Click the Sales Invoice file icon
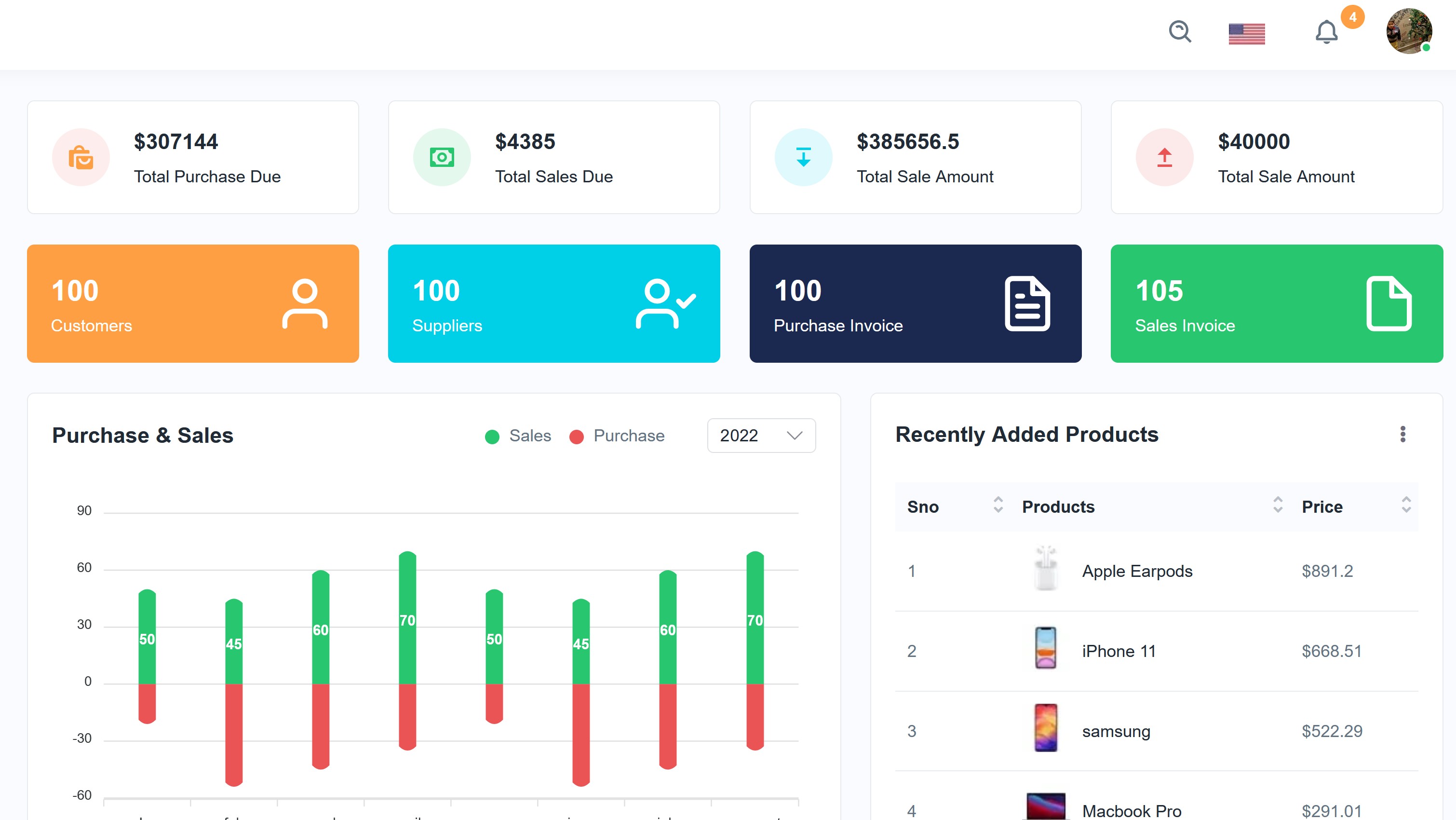The width and height of the screenshot is (1456, 820). coord(1388,304)
